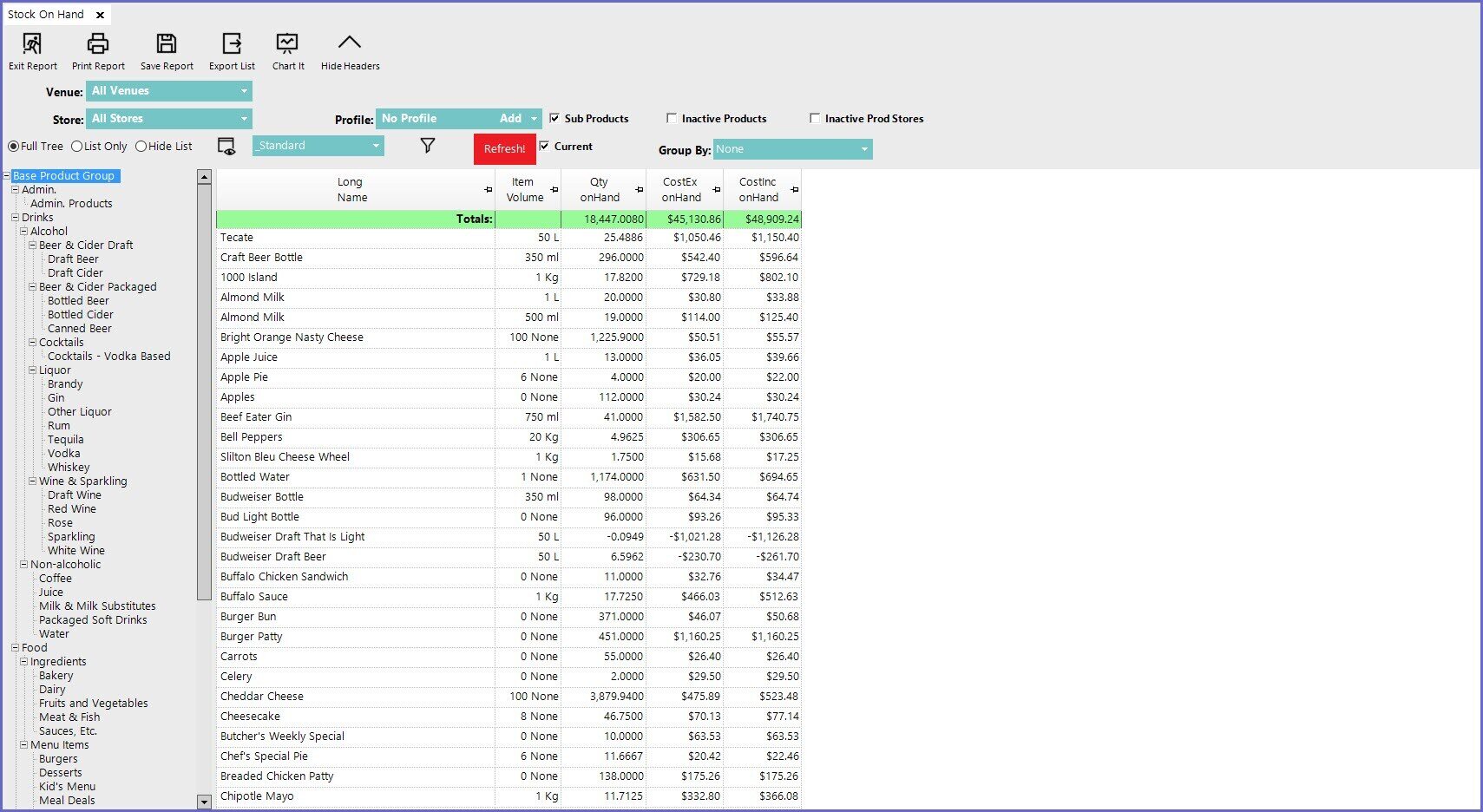
Task: Click the view layout icon beside _Standard
Action: pos(226,147)
